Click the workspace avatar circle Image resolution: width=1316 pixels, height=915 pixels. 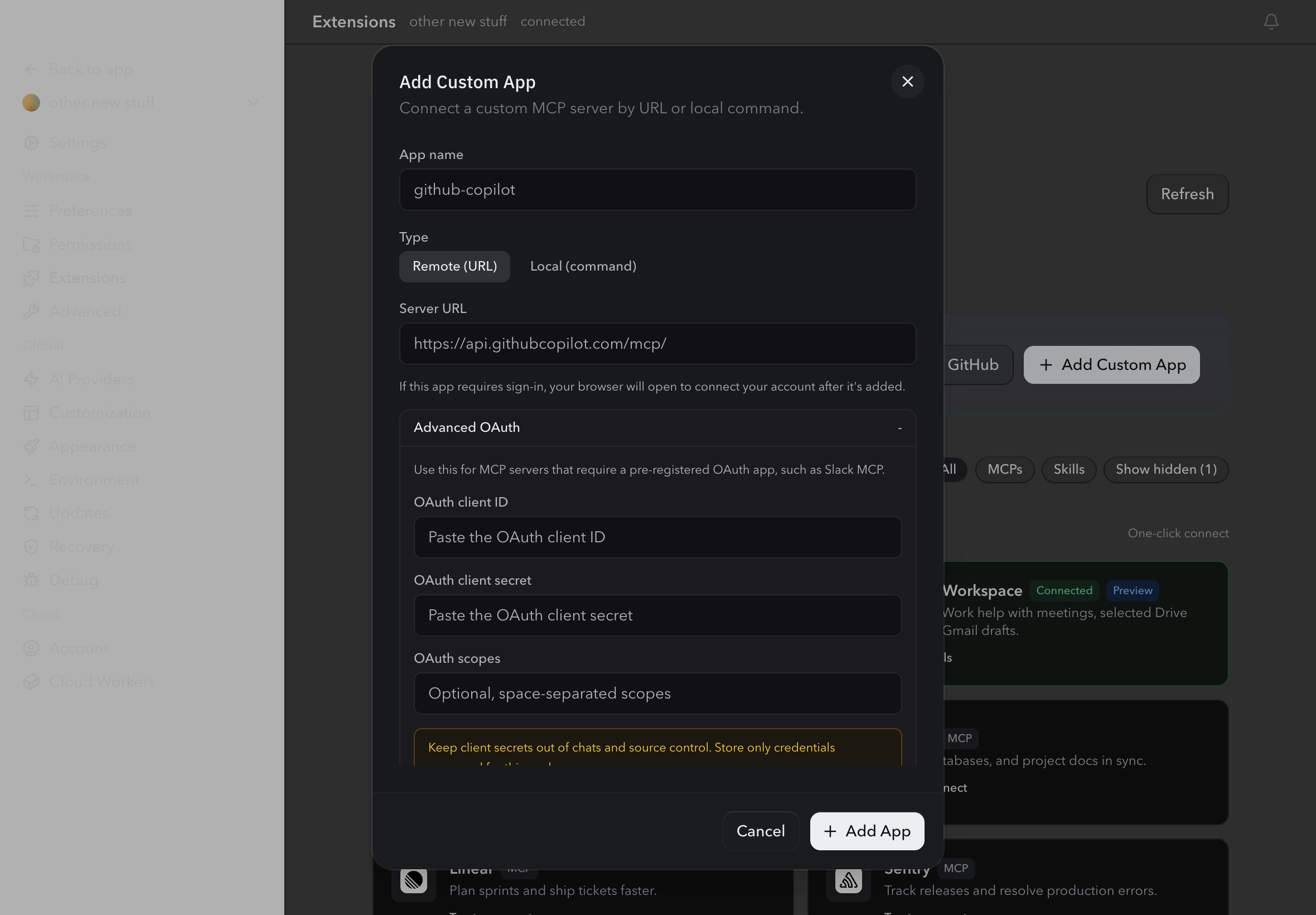(x=31, y=103)
